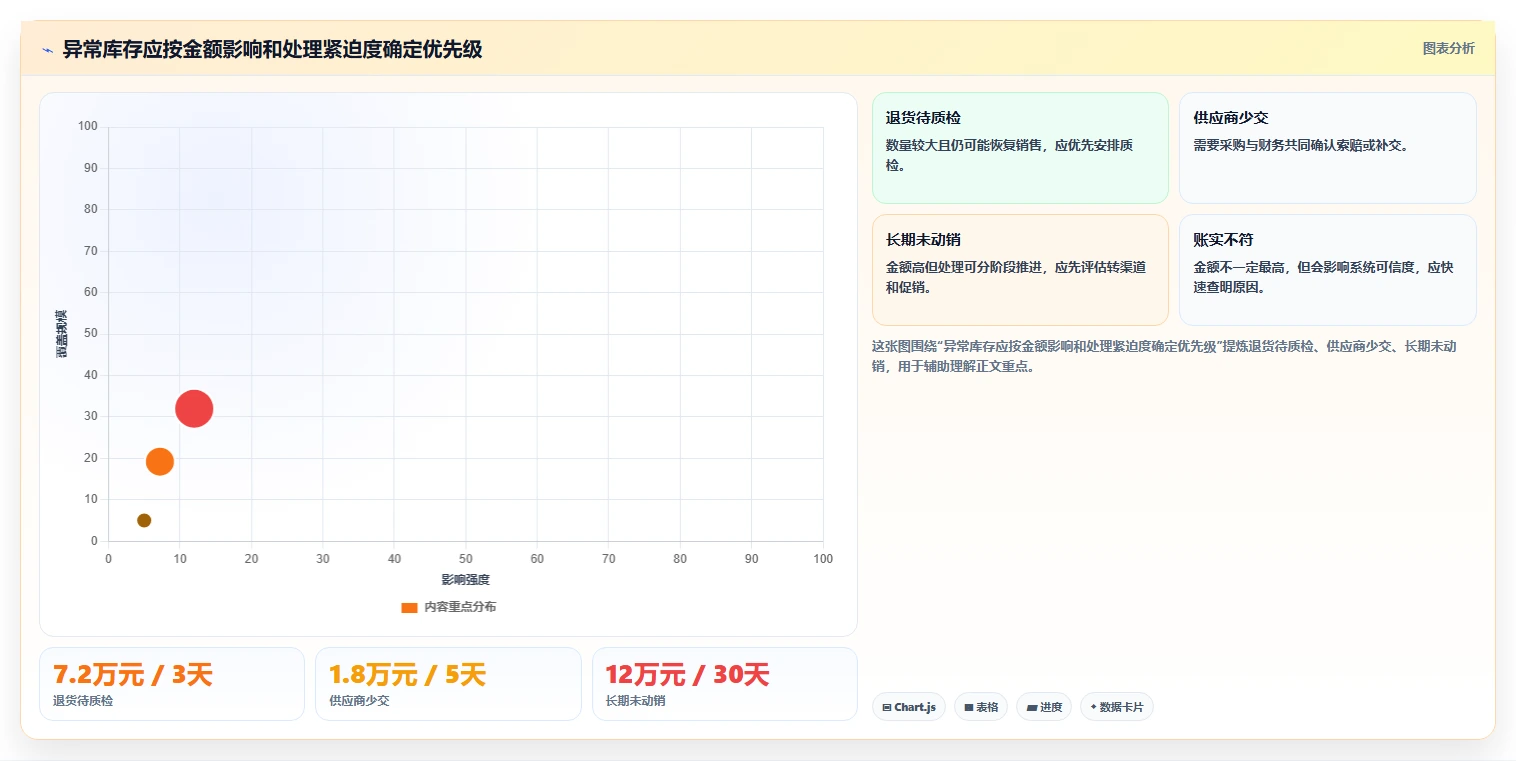Open the 长期未动销 info card
The width and height of the screenshot is (1516, 761).
click(x=1020, y=270)
